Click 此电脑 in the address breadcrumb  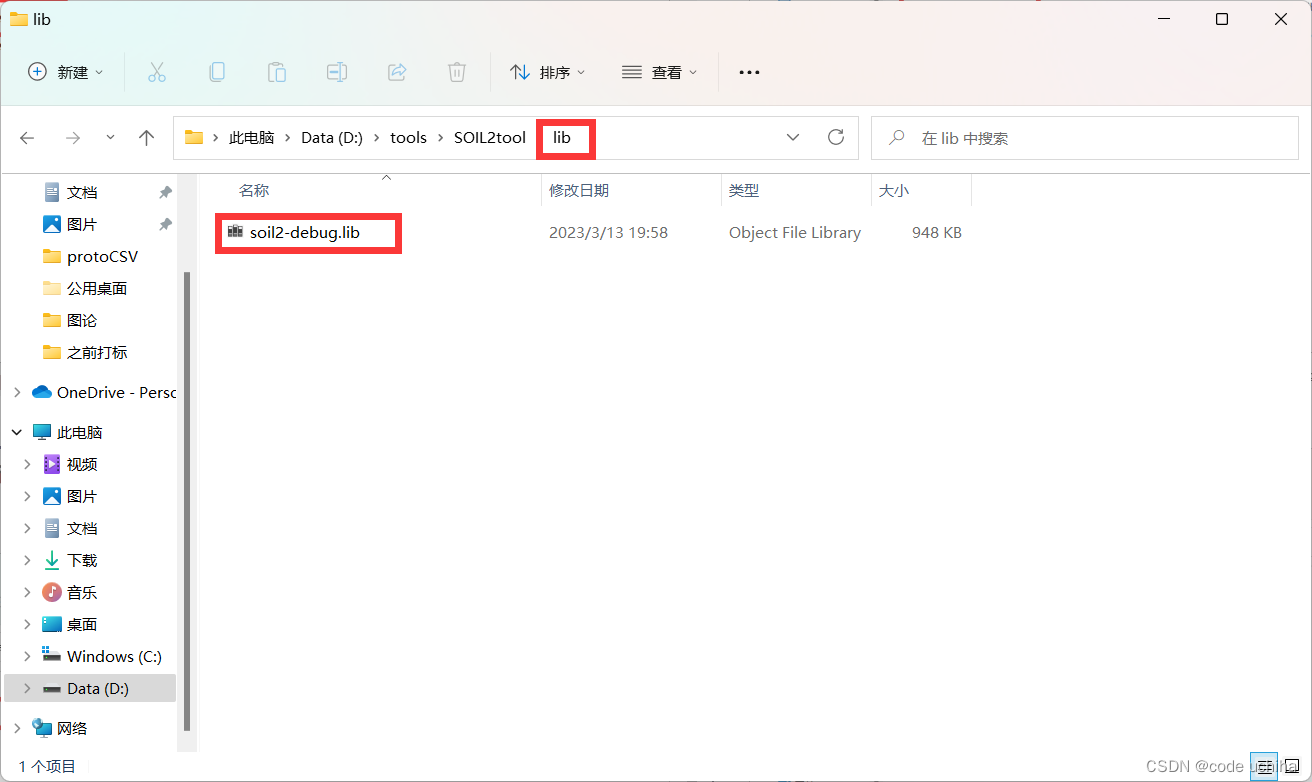coord(251,138)
